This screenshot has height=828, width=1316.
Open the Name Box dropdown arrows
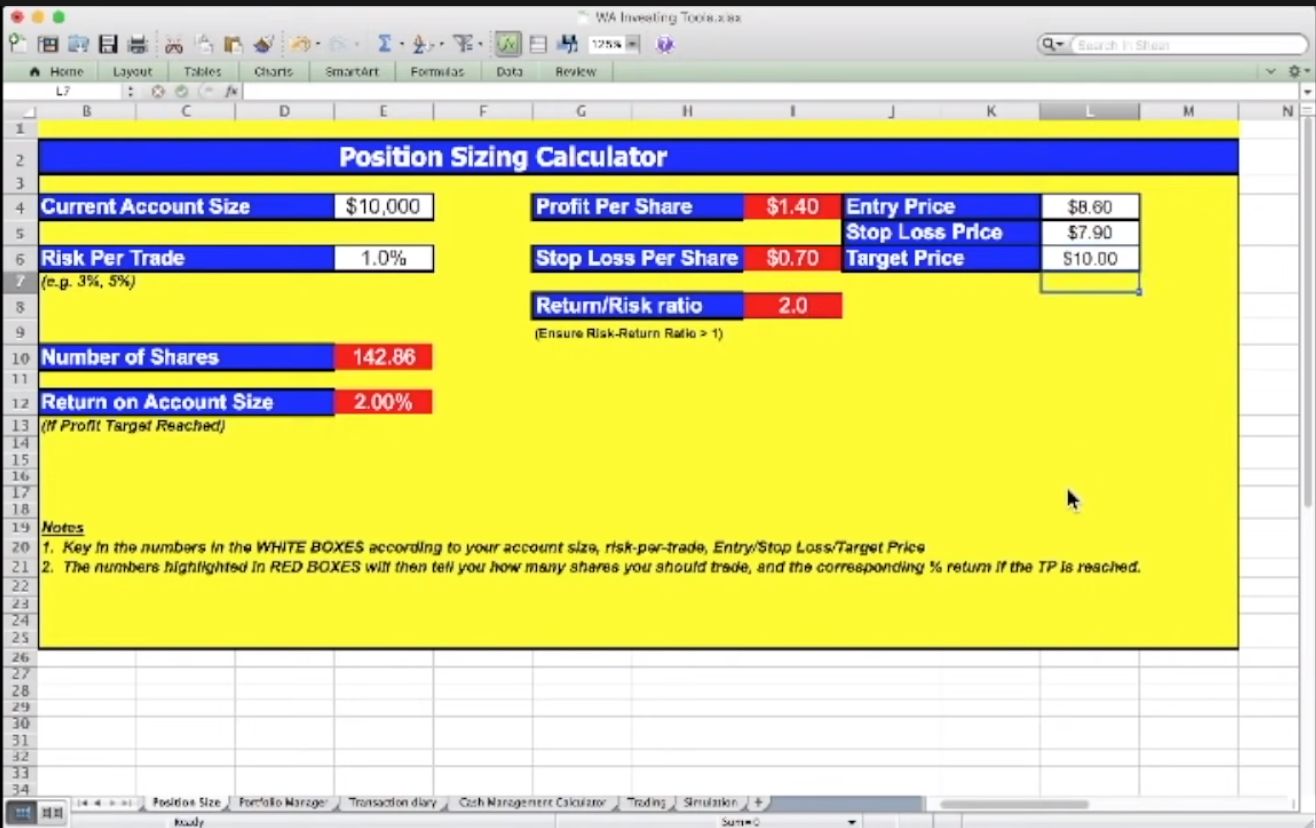pyautogui.click(x=130, y=91)
